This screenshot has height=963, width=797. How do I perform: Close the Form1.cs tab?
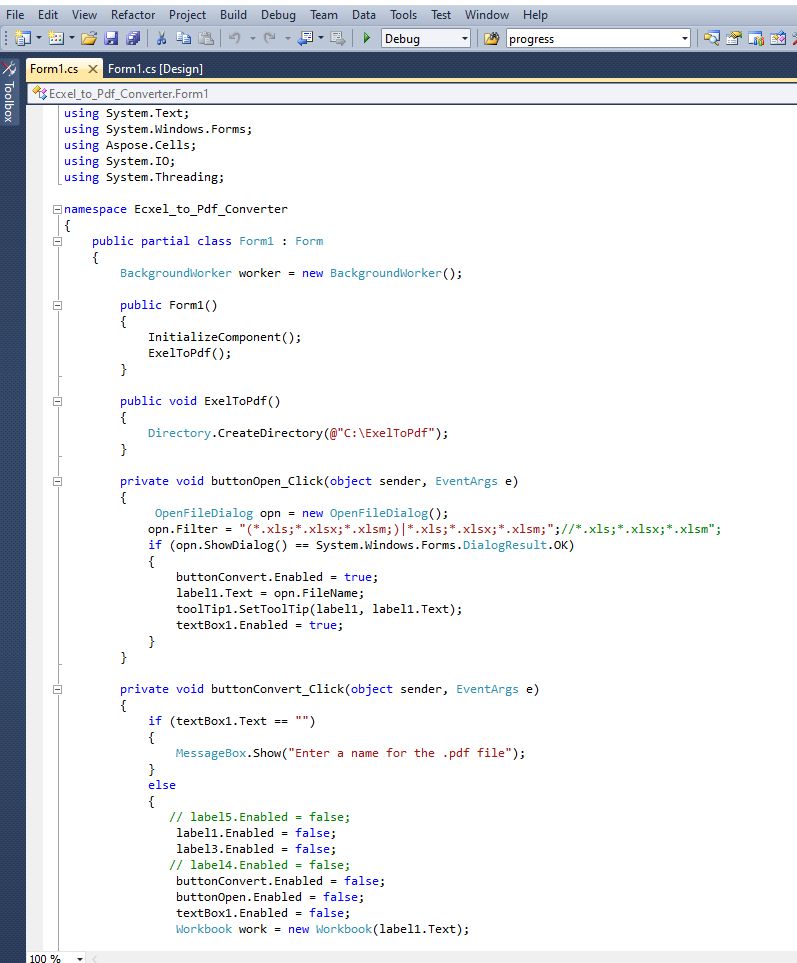93,69
